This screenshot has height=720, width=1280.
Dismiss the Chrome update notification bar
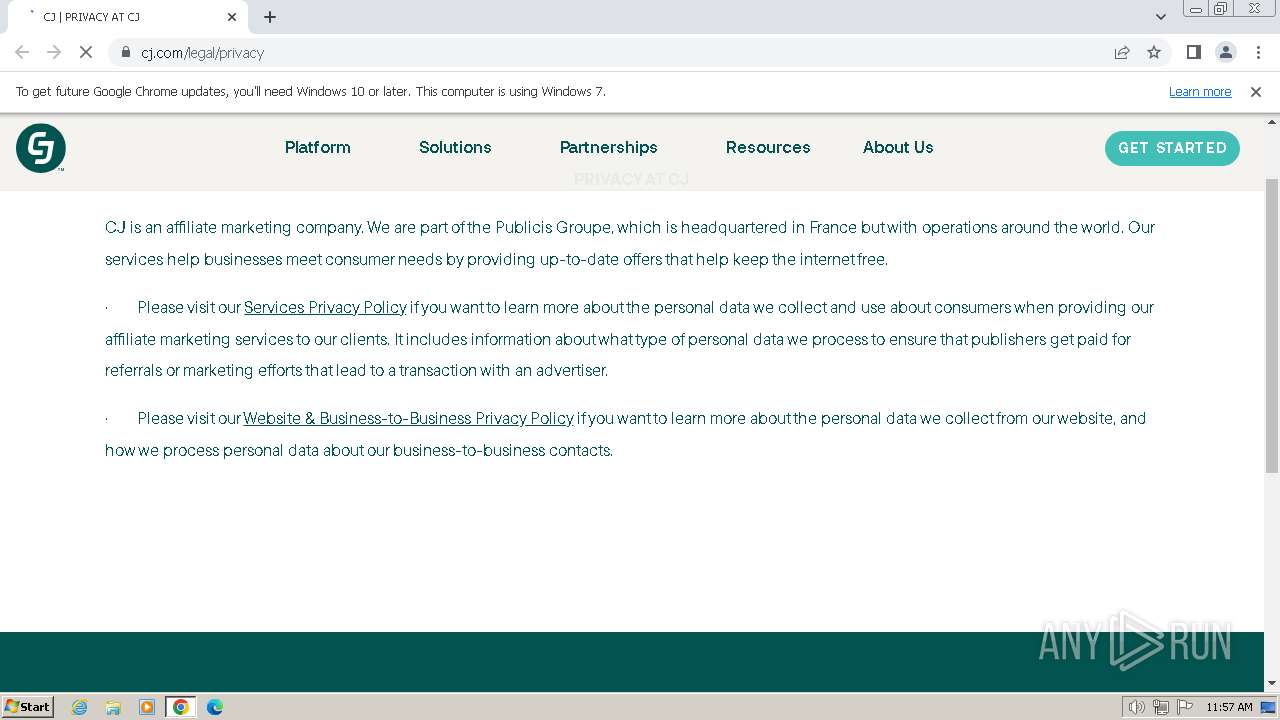(1256, 91)
